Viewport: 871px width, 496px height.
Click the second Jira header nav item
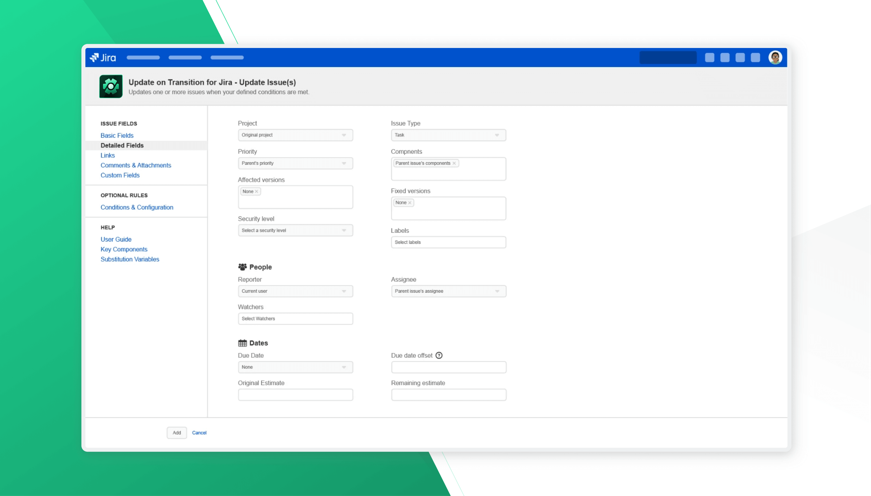pos(185,57)
